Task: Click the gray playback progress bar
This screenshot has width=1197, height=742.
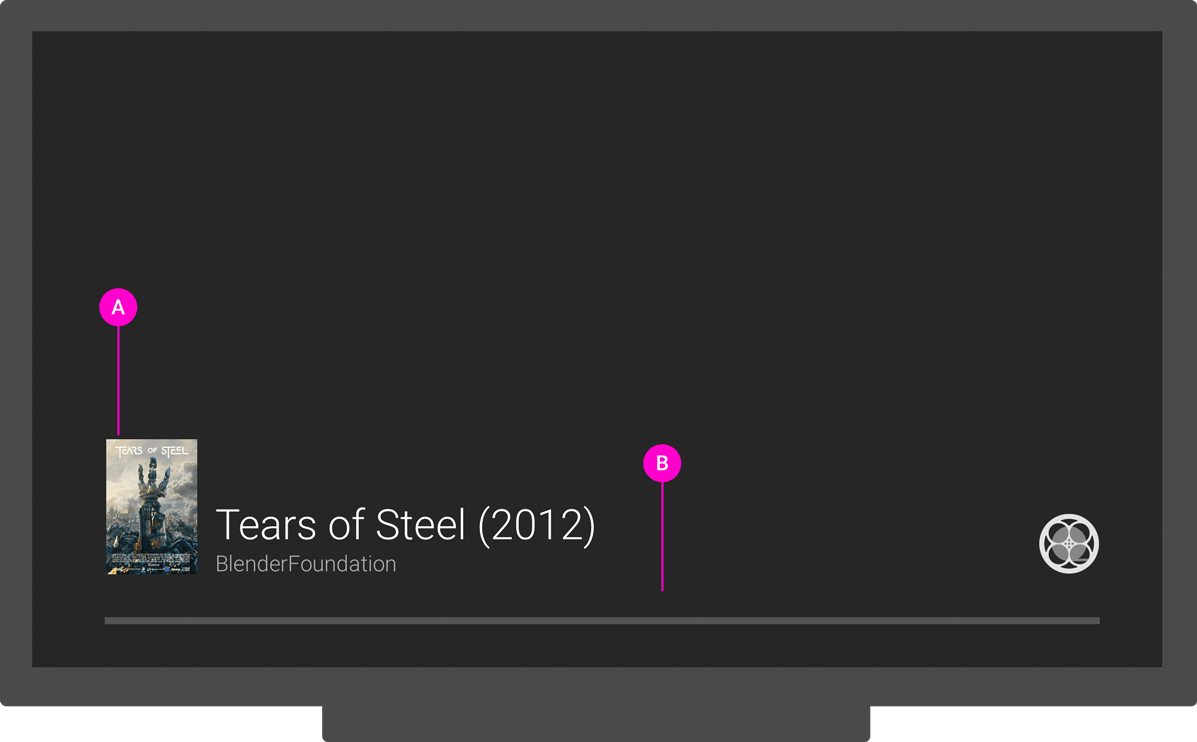Action: (x=601, y=621)
